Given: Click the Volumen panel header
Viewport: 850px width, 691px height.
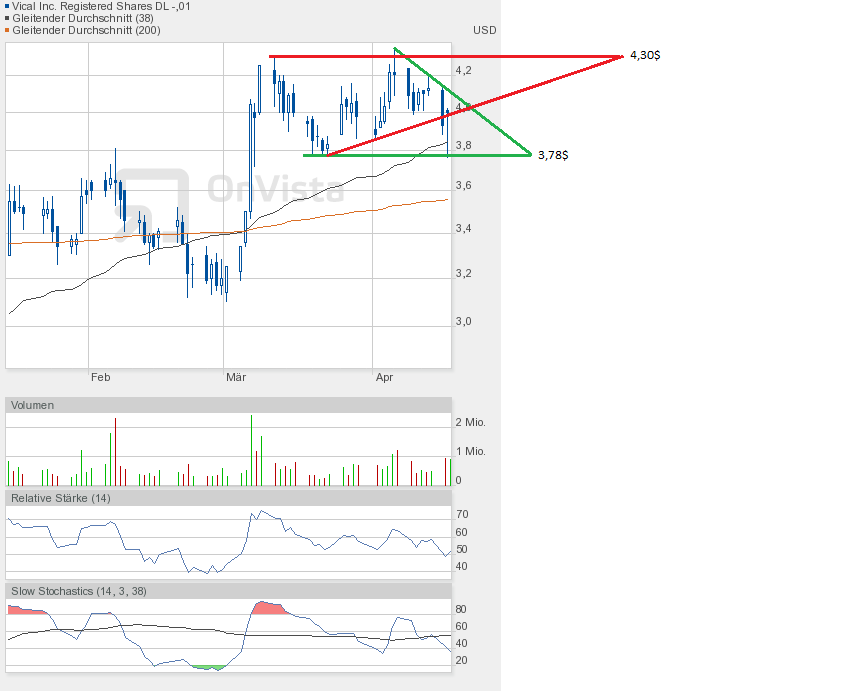Looking at the screenshot, I should point(228,405).
